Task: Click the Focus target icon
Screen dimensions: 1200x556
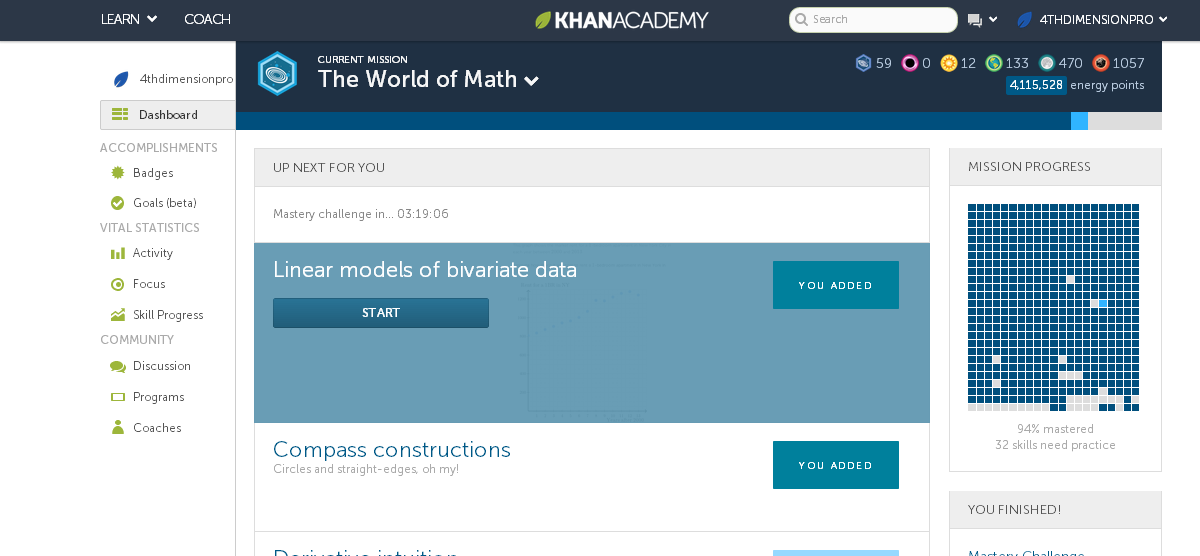Action: (118, 285)
